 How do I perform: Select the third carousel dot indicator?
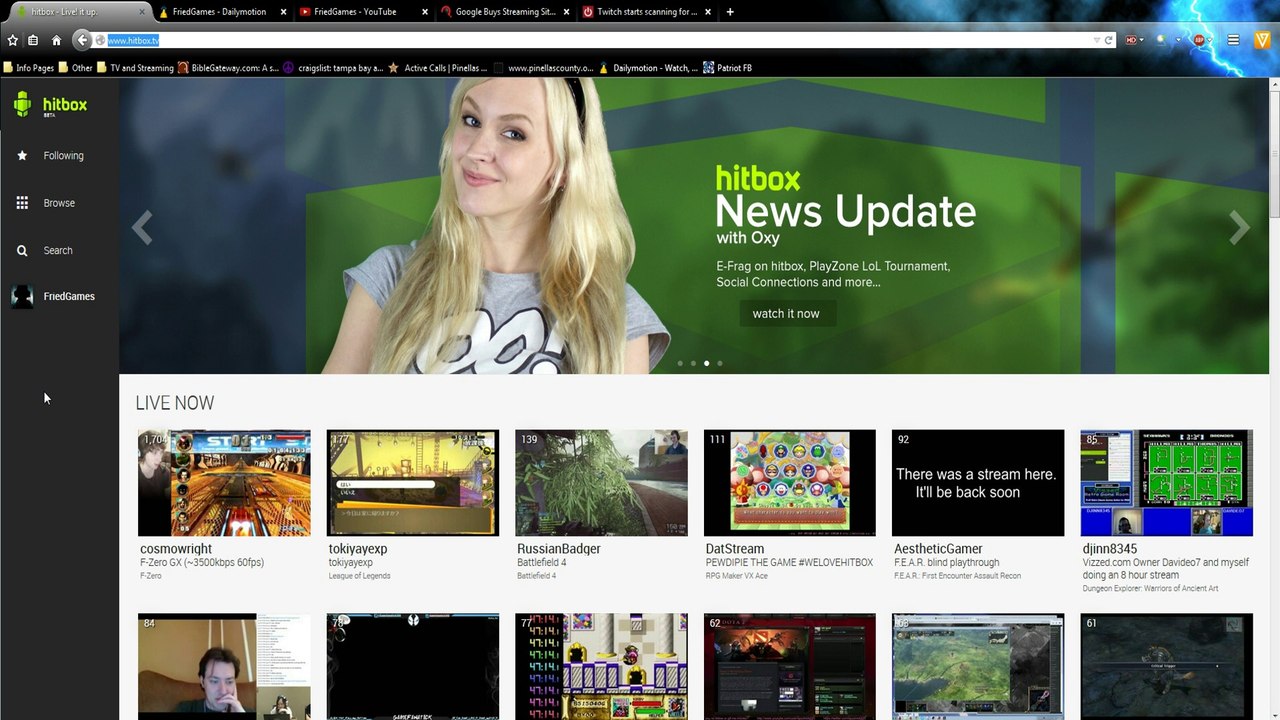coord(706,363)
